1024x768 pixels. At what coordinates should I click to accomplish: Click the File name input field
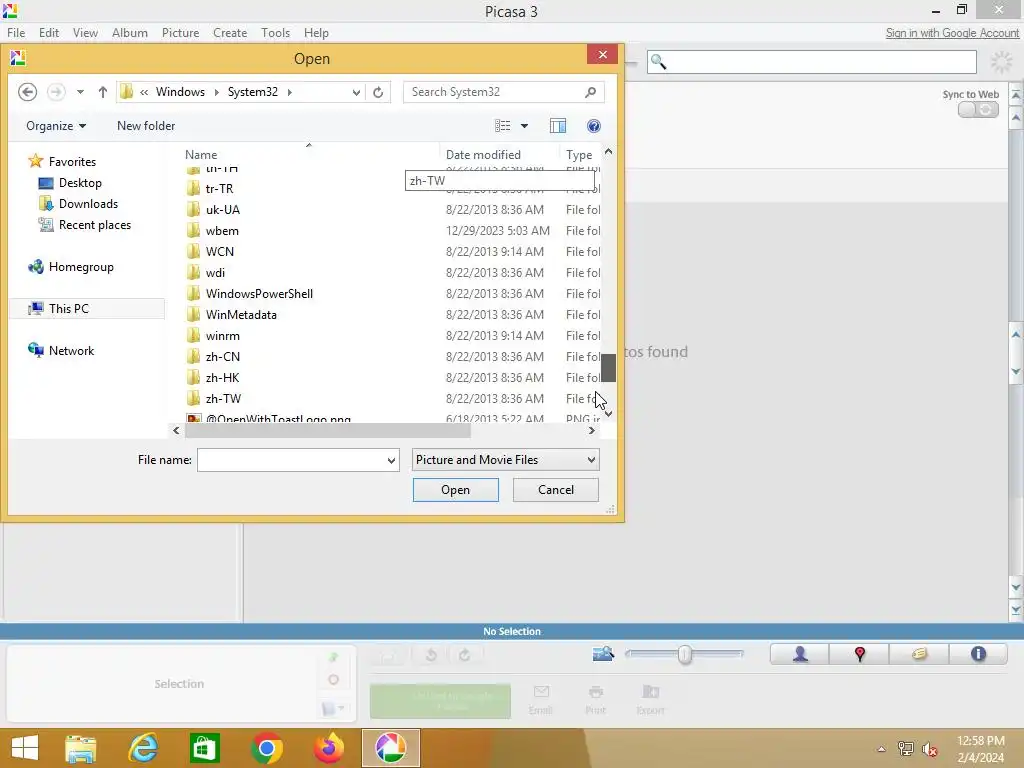(x=291, y=460)
